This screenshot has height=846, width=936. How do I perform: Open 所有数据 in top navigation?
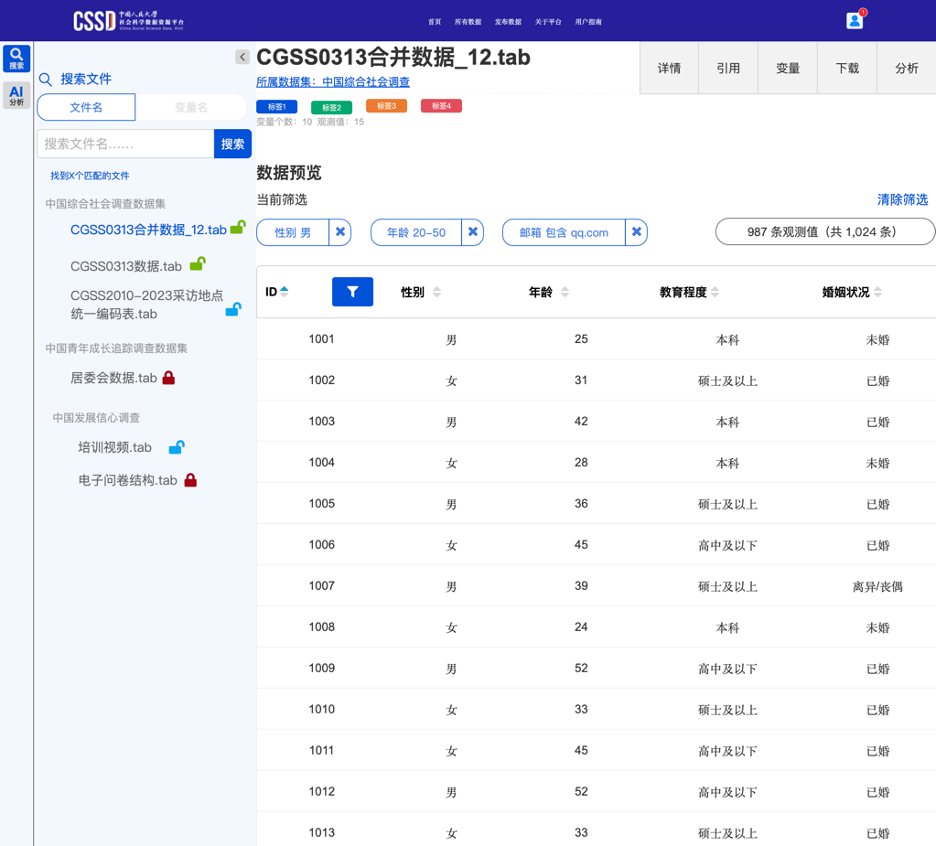[468, 21]
